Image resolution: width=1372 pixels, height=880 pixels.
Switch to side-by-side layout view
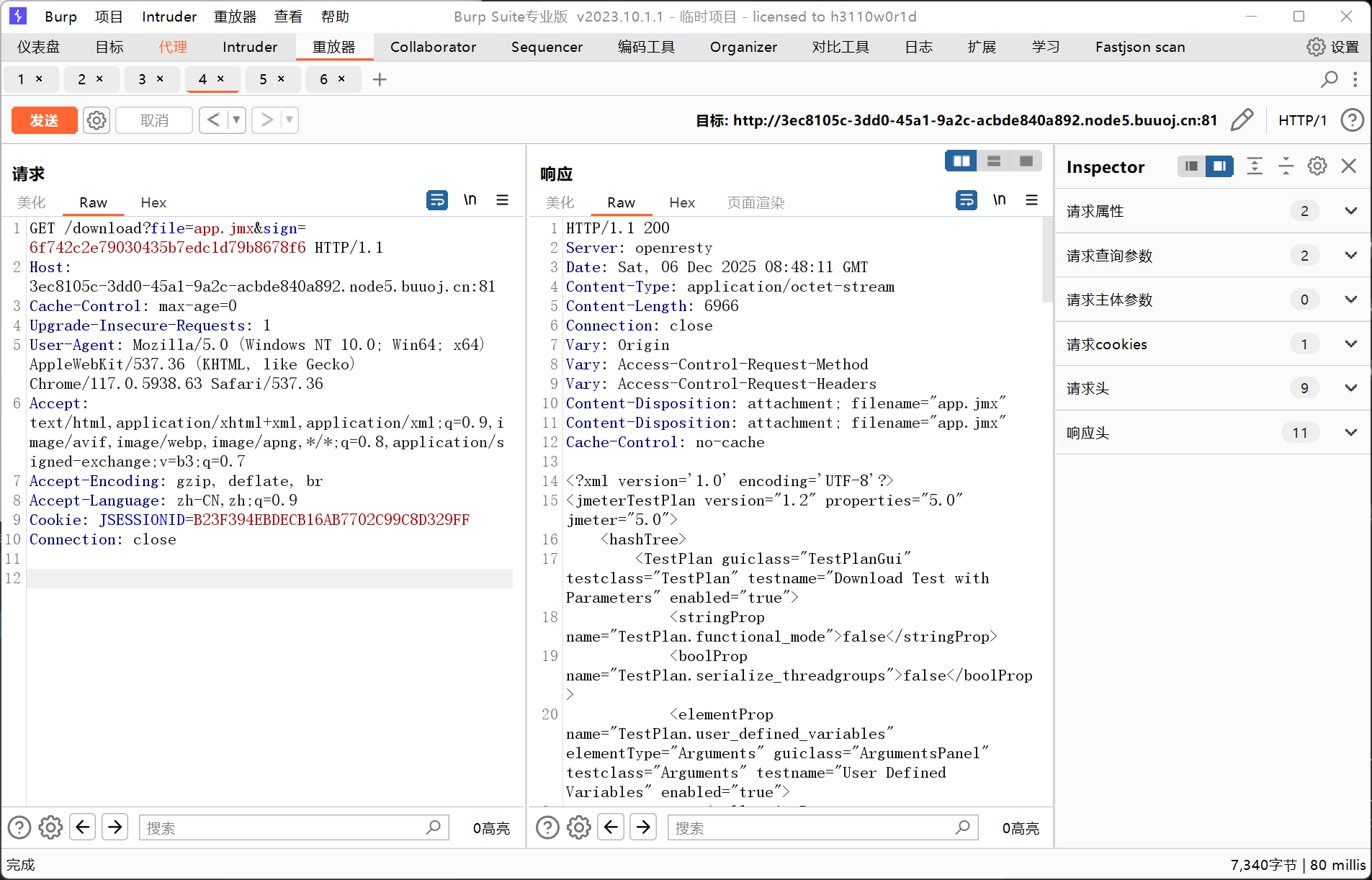click(x=961, y=161)
